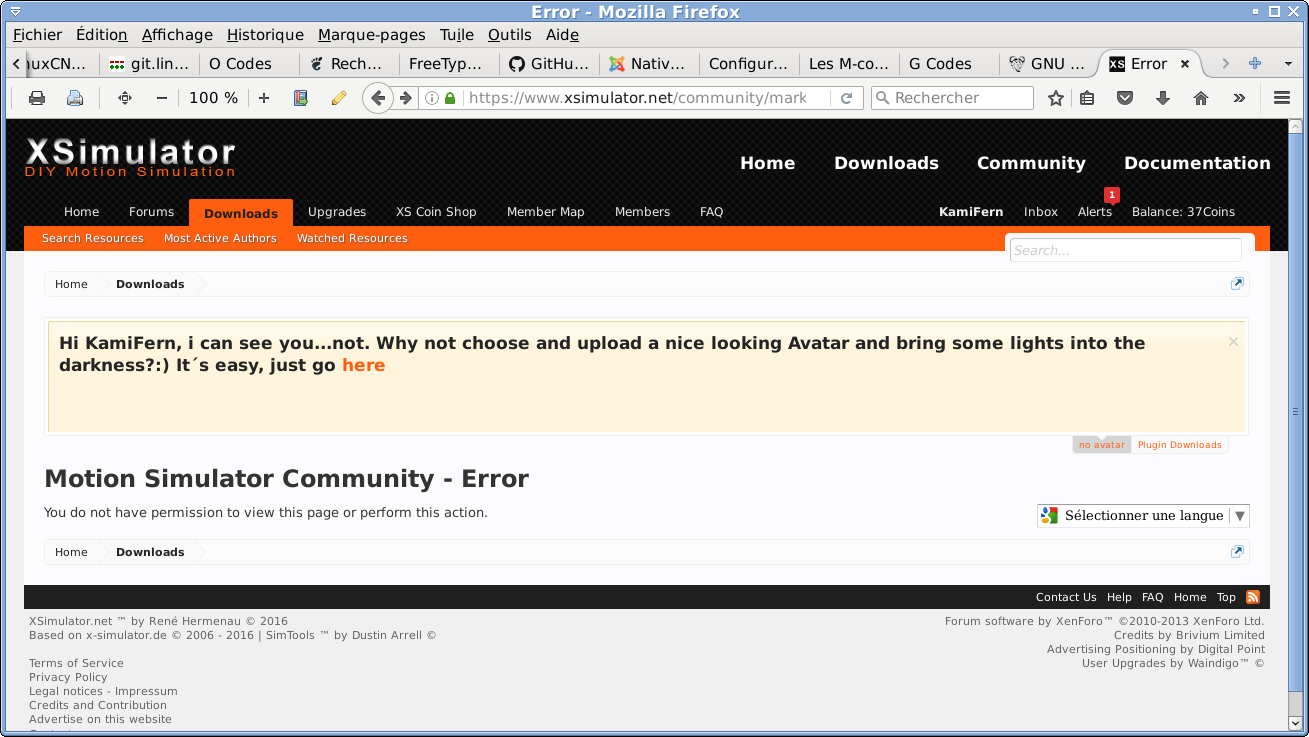Open the Downloads arrow icon
Viewport: 1309px width, 737px height.
click(x=1162, y=98)
